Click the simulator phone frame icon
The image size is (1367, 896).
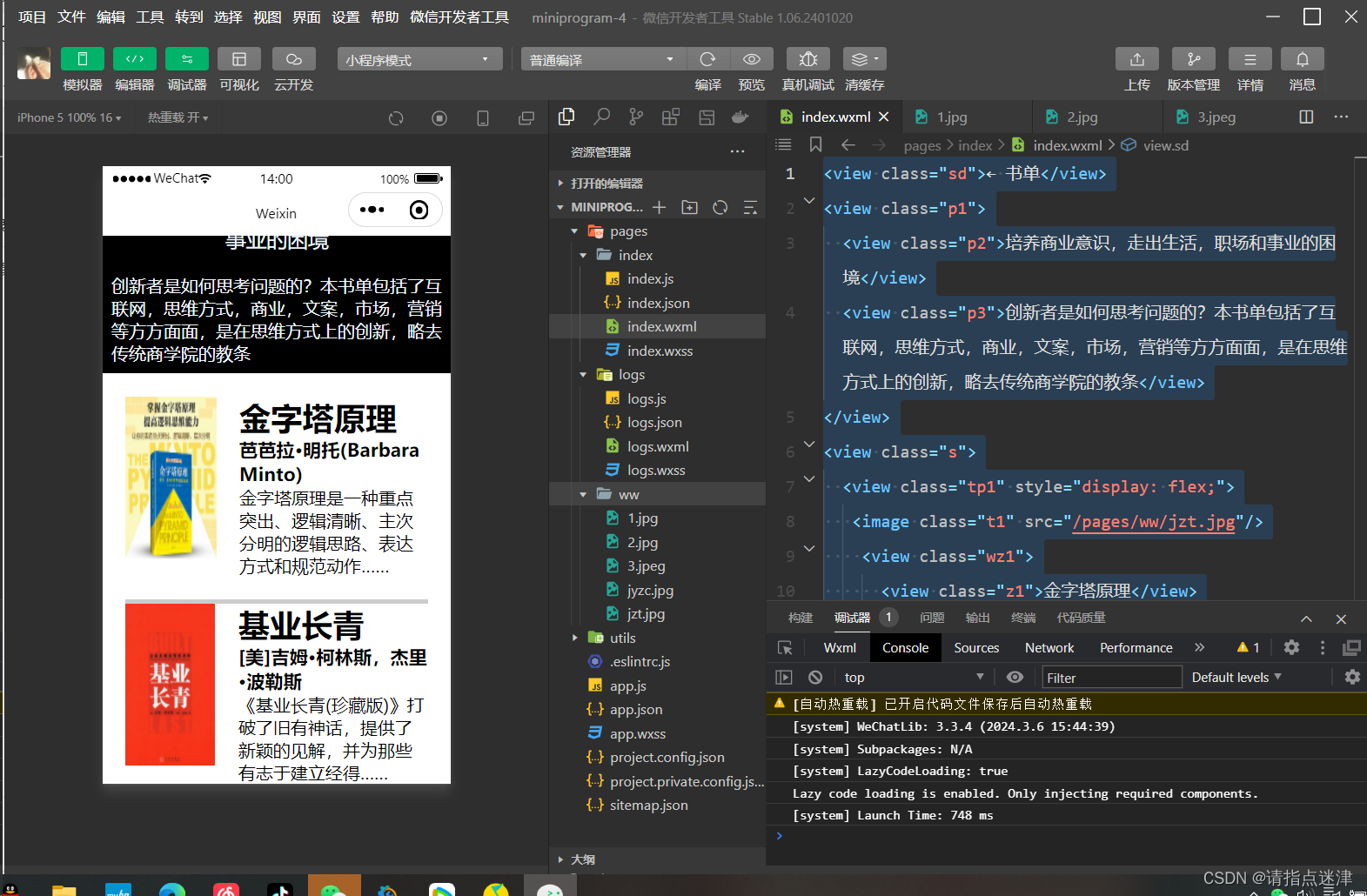[483, 118]
